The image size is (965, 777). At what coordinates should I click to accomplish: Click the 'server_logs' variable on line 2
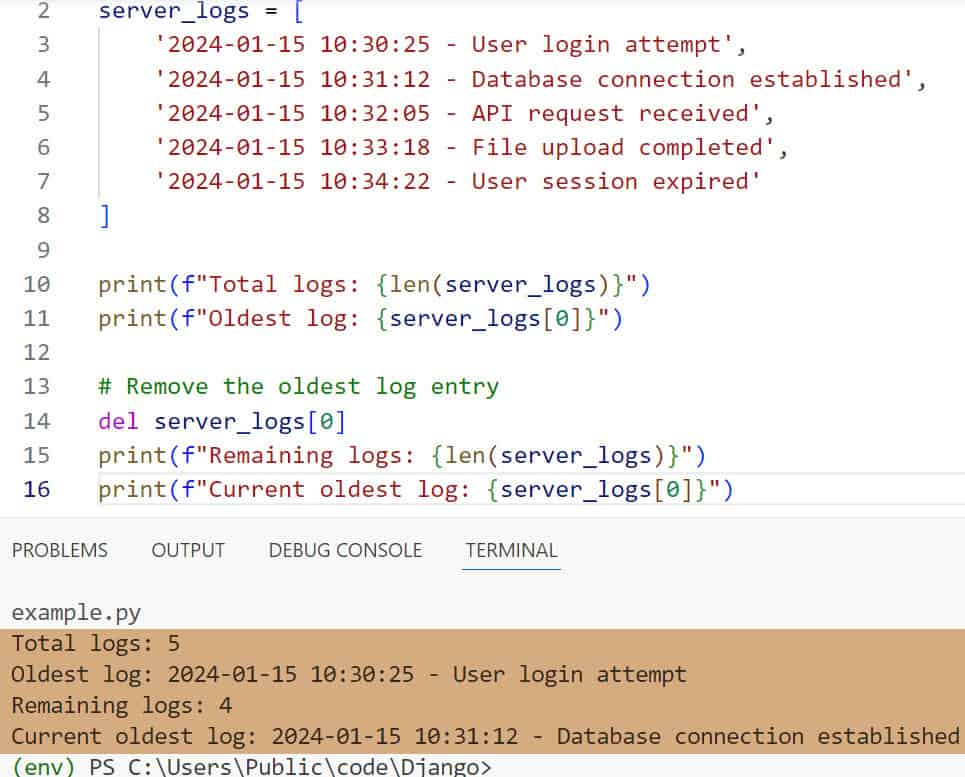coord(174,11)
